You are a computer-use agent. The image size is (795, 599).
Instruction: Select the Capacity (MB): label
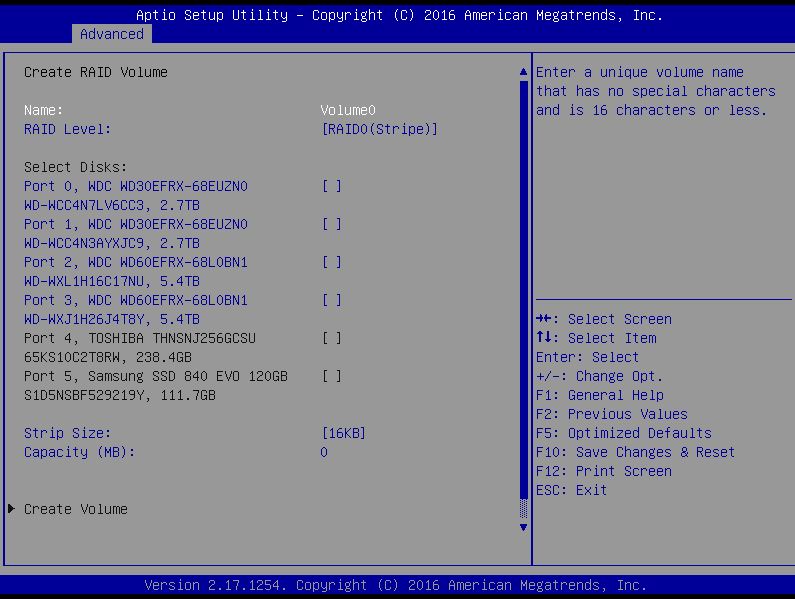pyautogui.click(x=80, y=452)
